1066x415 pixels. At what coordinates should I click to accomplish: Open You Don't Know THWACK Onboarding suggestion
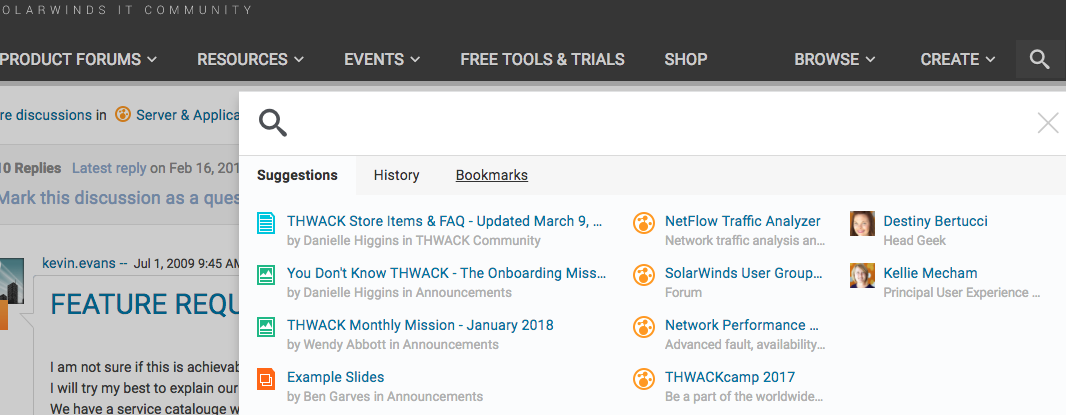[x=446, y=273]
